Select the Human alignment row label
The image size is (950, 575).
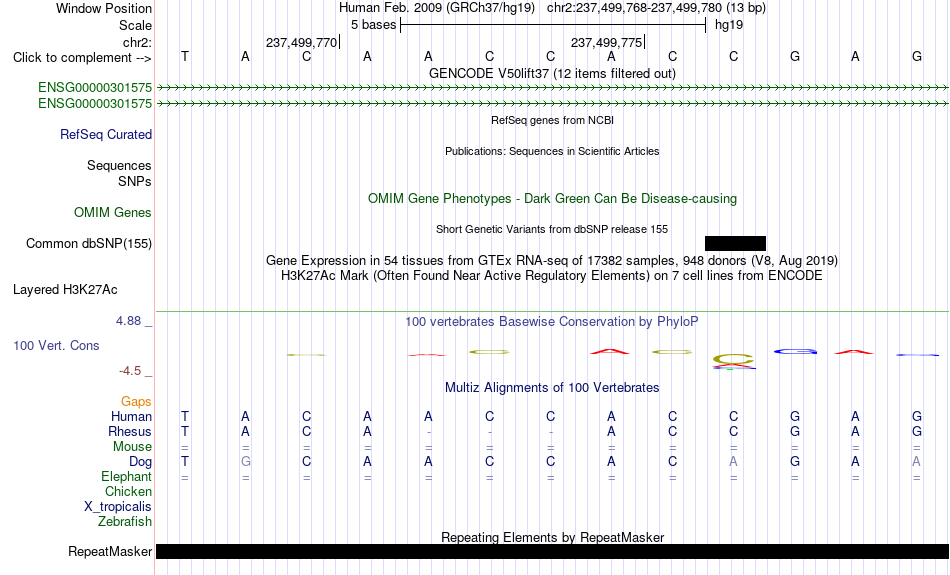tap(131, 416)
